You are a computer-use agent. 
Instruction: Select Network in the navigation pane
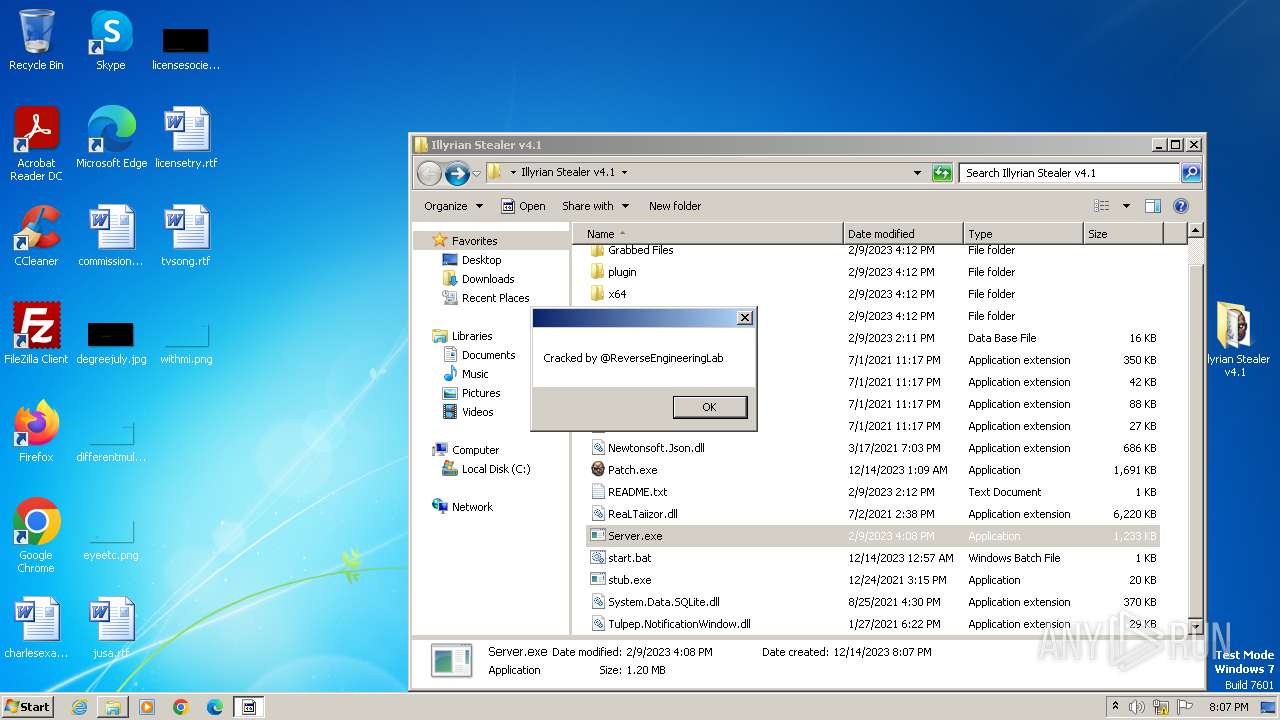tap(472, 507)
